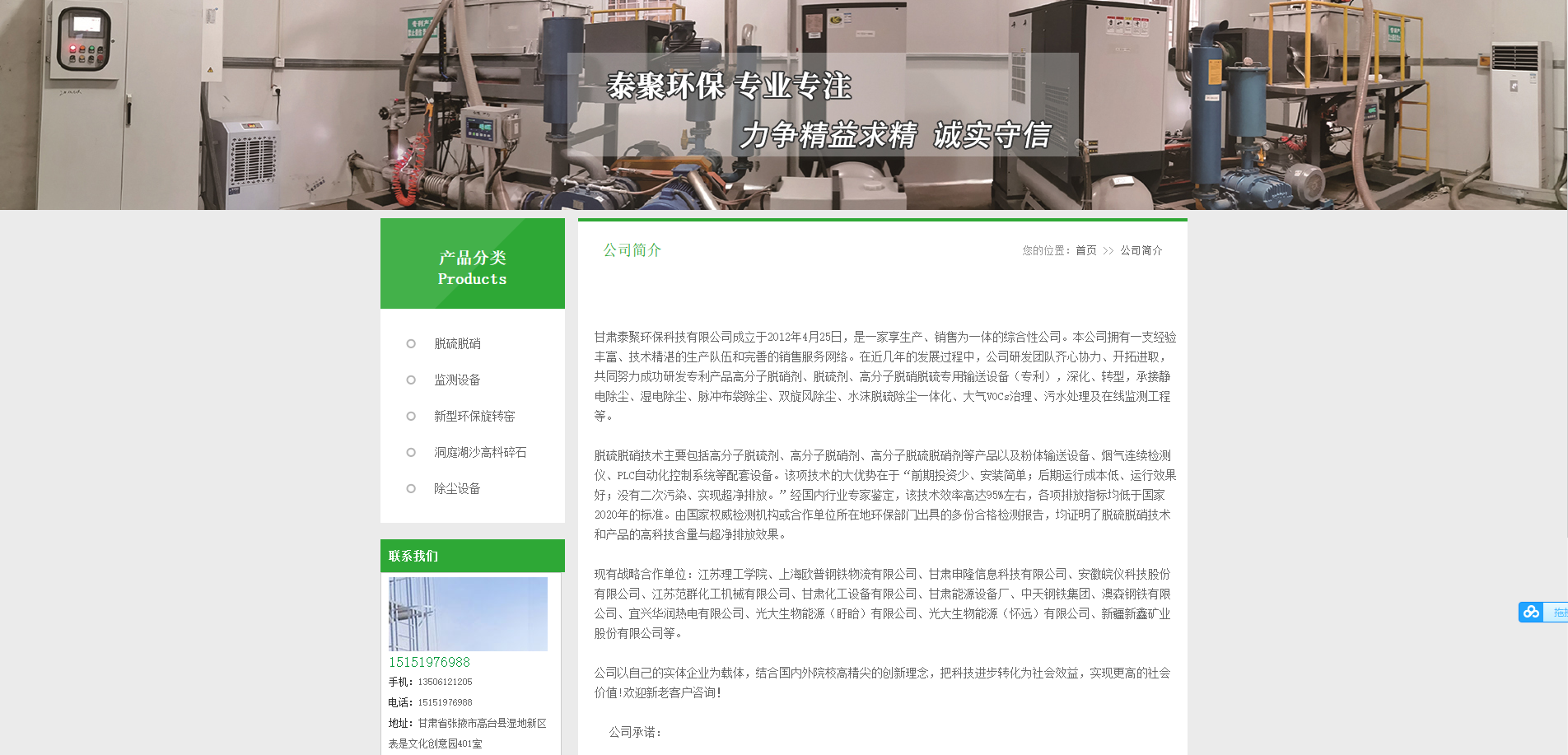Screen dimensions: 1568x755
Task: Open the contact section tower thumbnail image
Action: coord(468,614)
